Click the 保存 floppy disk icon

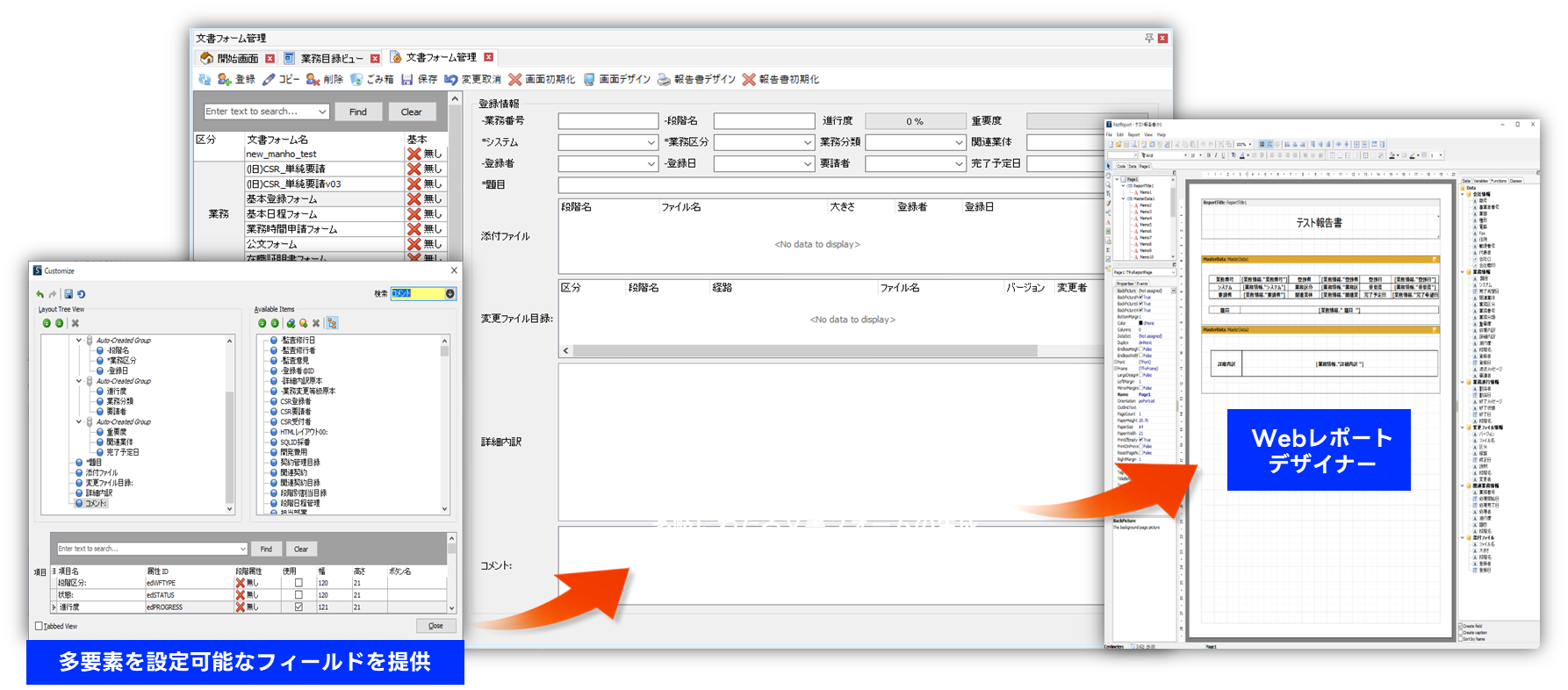pyautogui.click(x=407, y=80)
